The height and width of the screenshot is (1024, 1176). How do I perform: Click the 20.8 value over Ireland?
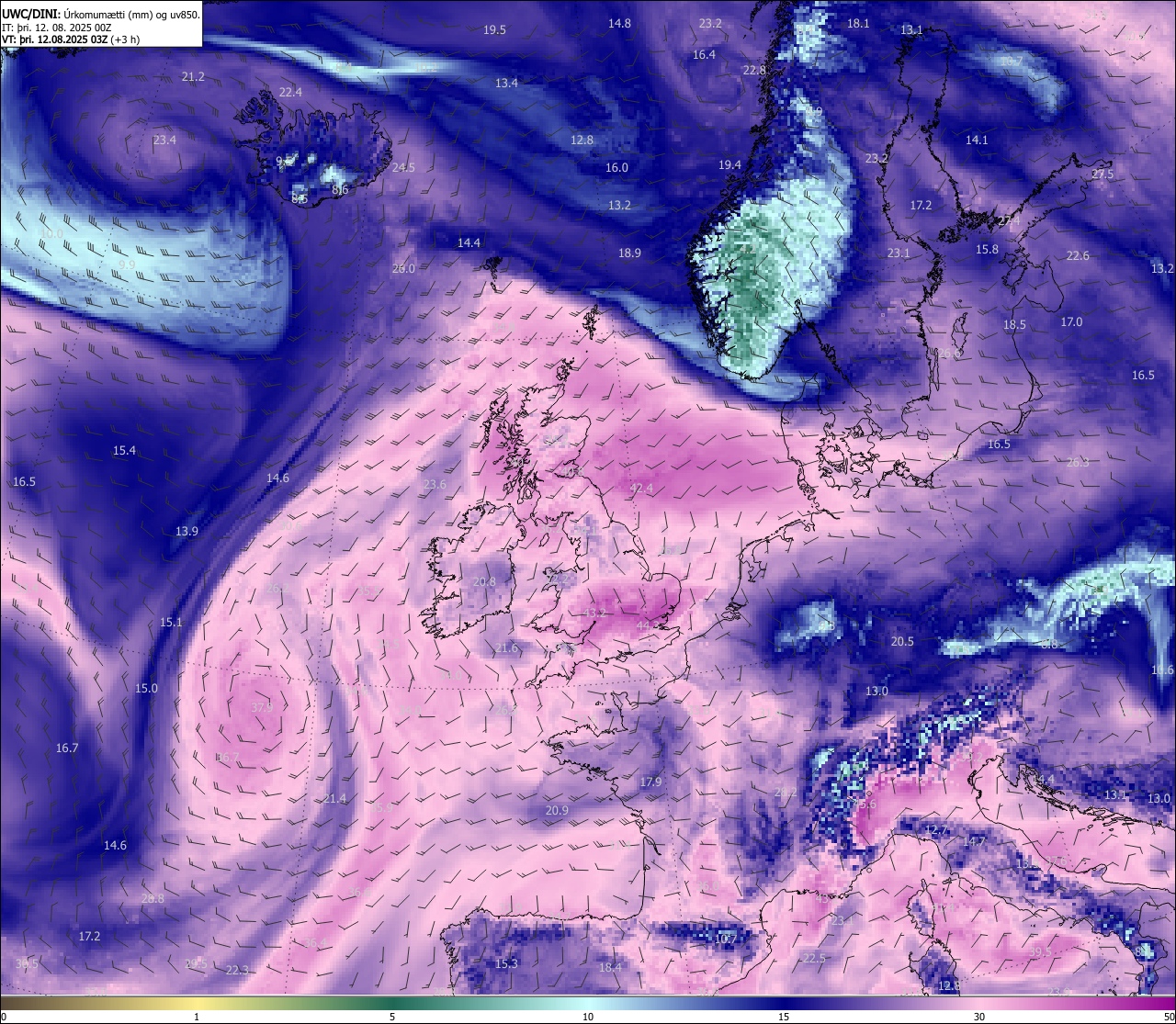pos(484,582)
